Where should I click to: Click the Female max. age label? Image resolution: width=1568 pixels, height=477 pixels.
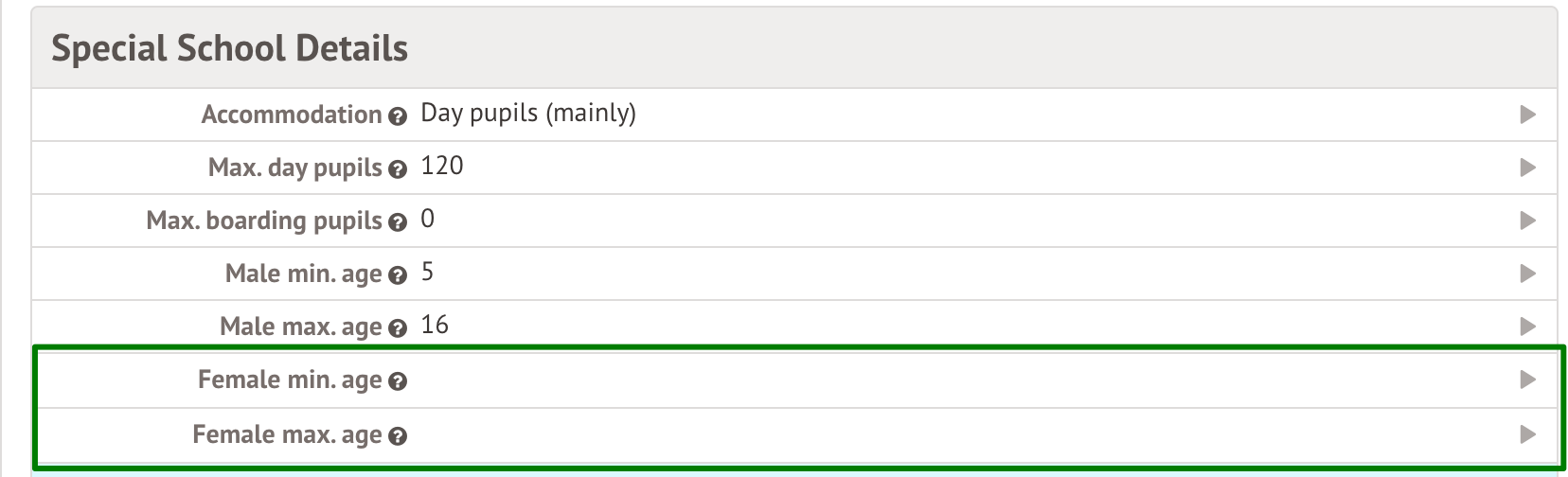coord(287,434)
